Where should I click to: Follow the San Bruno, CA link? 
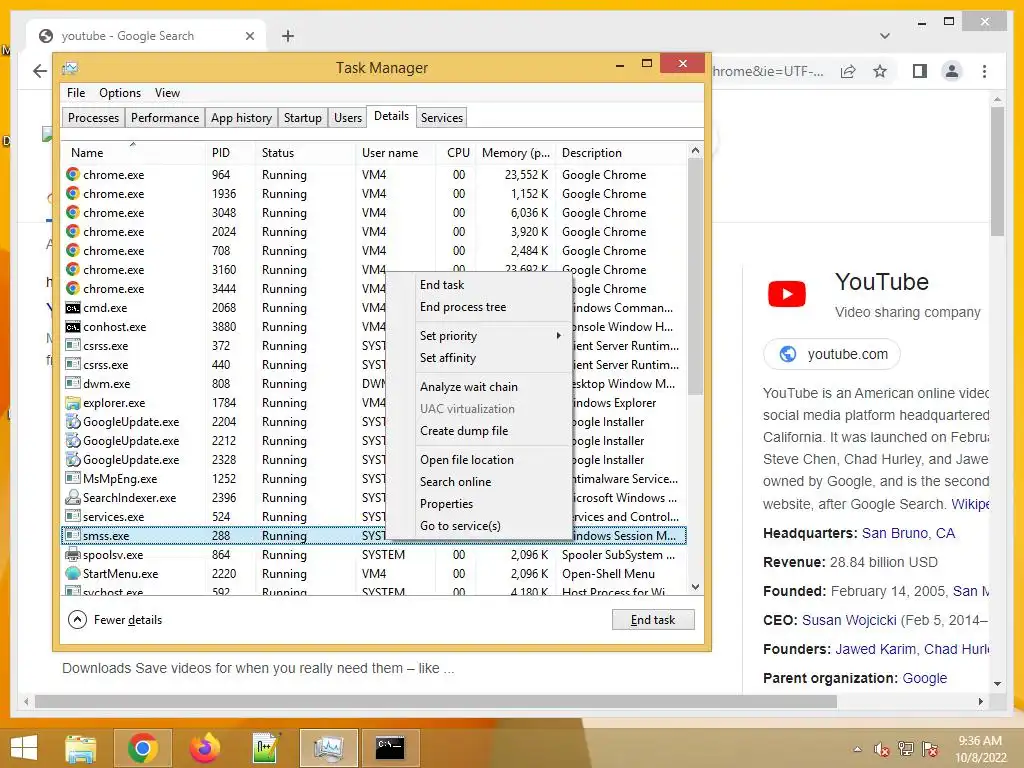908,533
